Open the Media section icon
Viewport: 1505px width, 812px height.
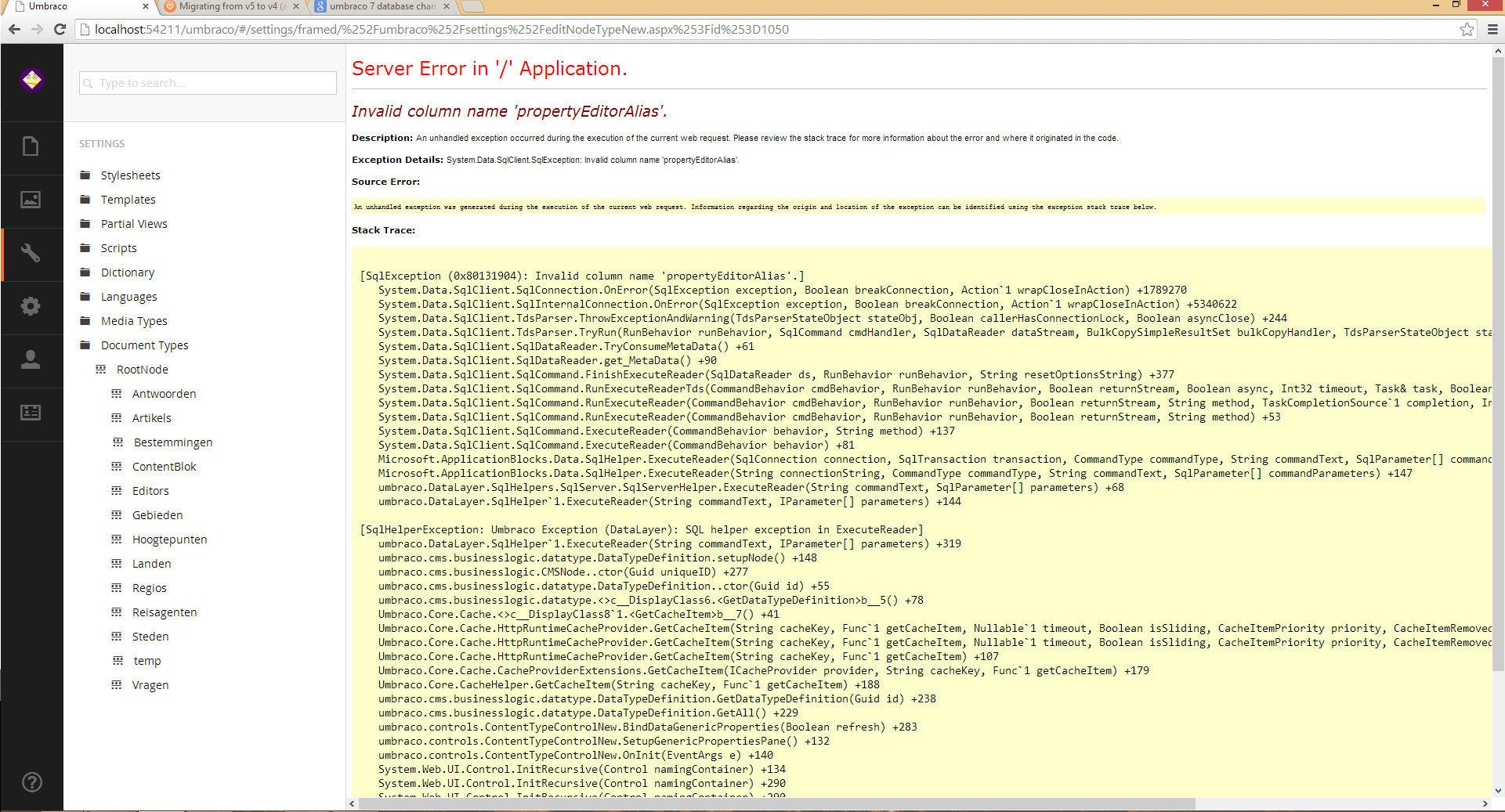tap(31, 200)
